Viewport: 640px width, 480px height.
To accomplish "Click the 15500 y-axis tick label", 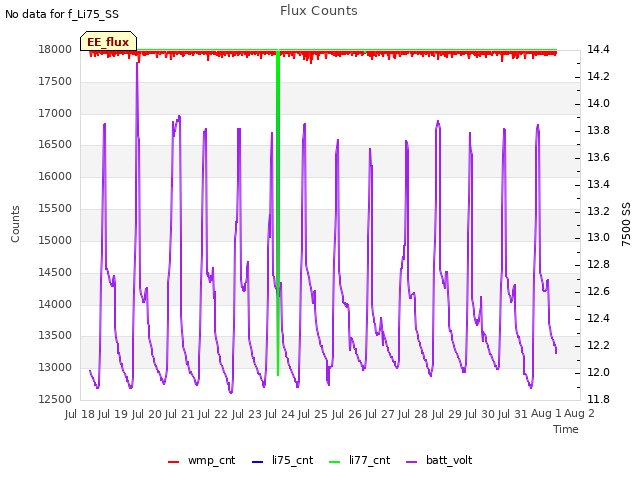I will [x=55, y=208].
